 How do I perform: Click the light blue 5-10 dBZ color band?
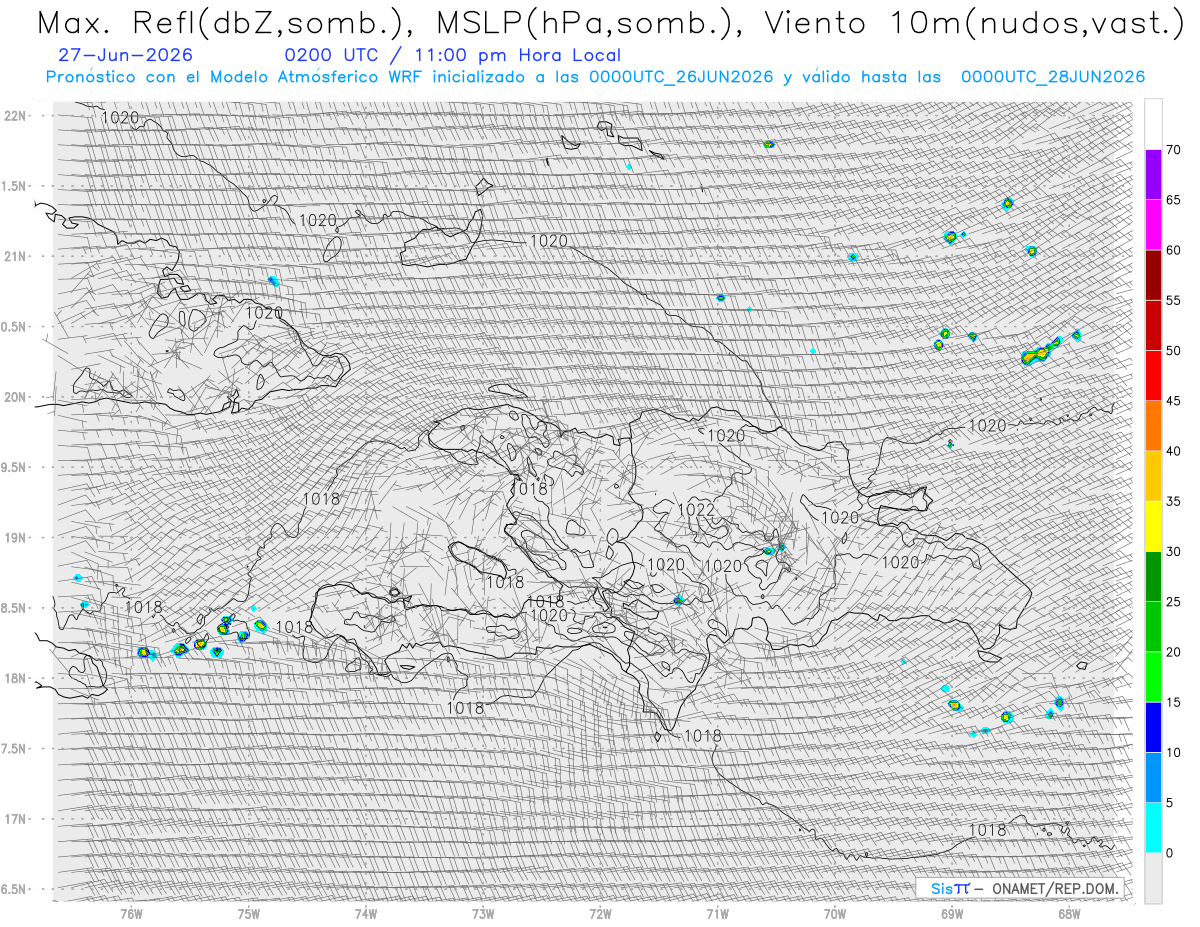(1153, 777)
